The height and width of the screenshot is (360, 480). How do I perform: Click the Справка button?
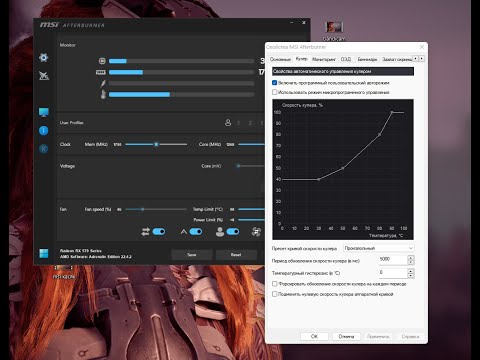(x=410, y=336)
